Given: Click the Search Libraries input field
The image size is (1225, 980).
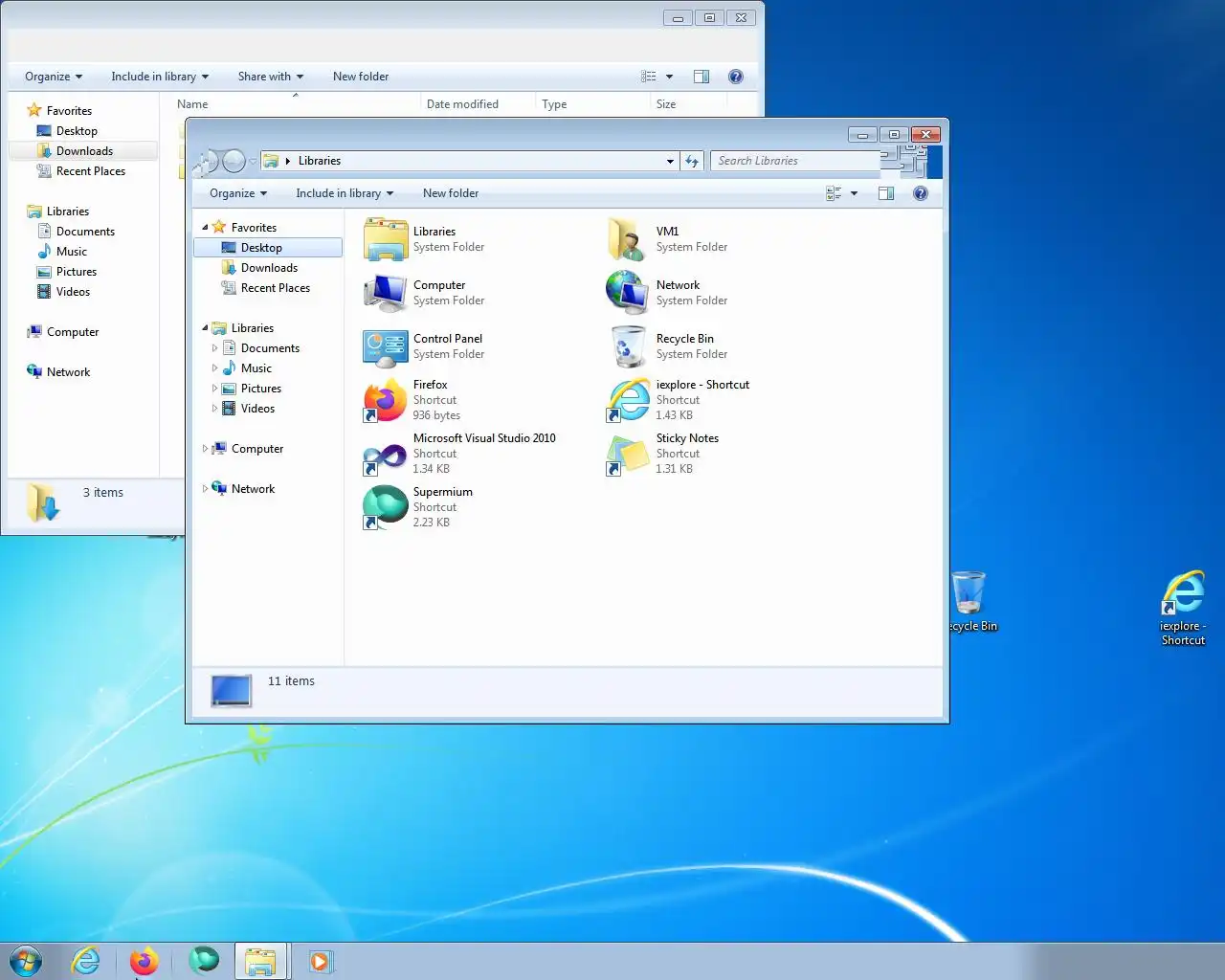Looking at the screenshot, I should pos(794,161).
